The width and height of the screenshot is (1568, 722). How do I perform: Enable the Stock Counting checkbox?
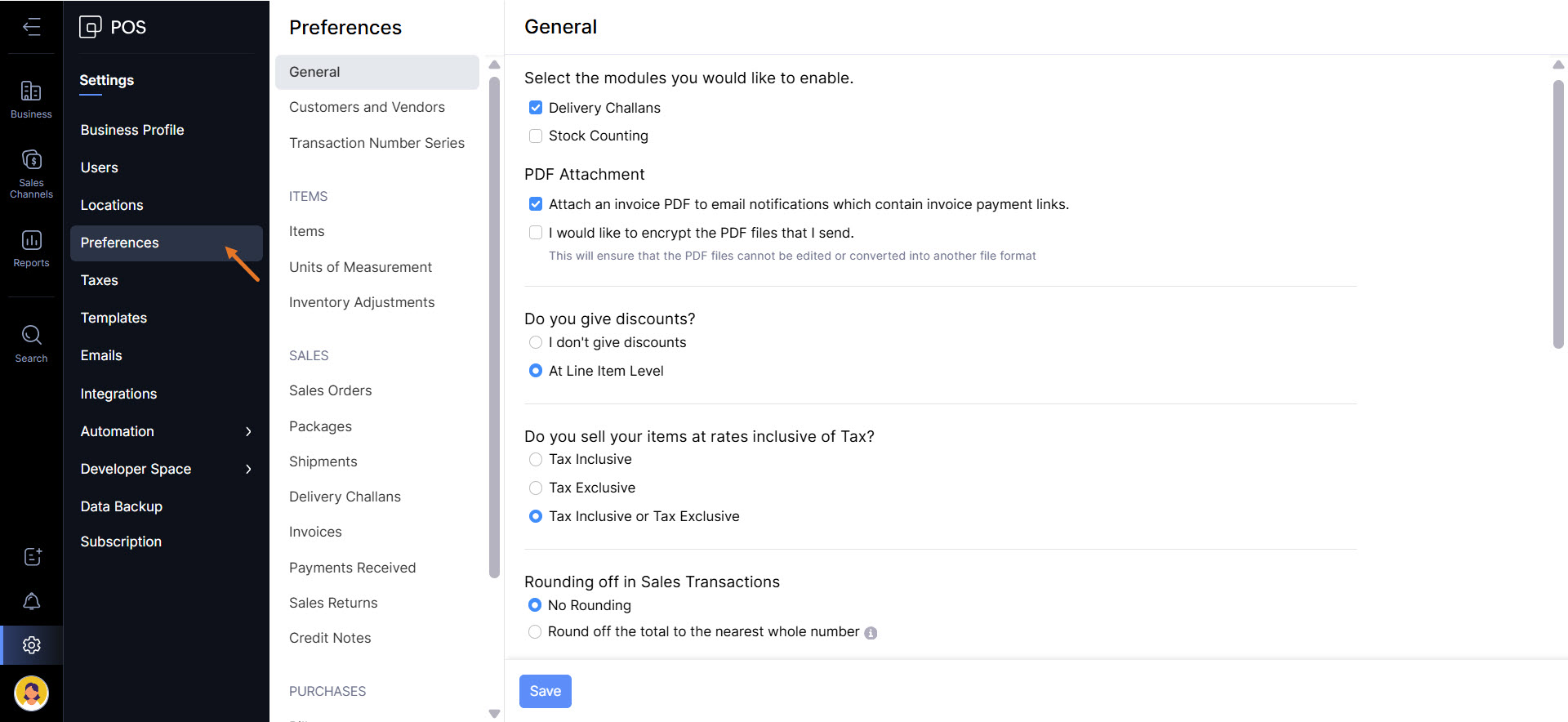coord(536,136)
